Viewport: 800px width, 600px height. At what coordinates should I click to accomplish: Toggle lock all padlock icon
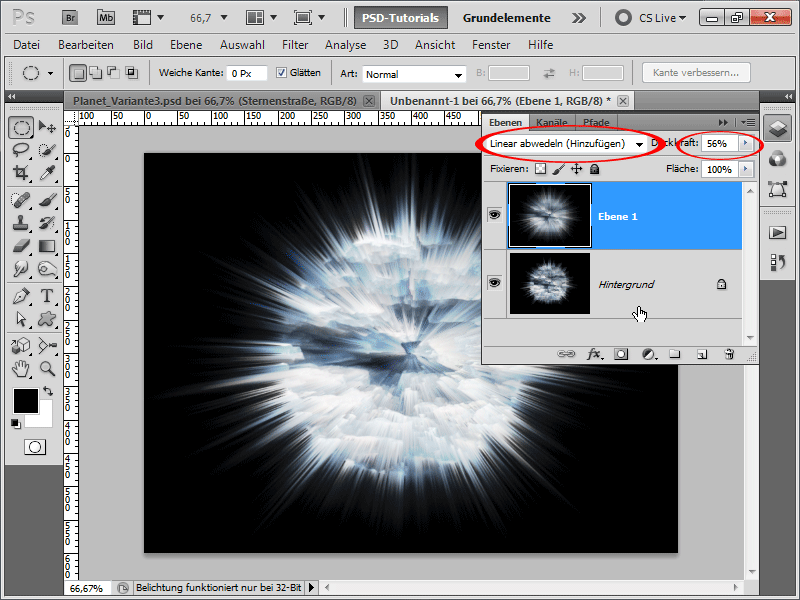pyautogui.click(x=594, y=169)
